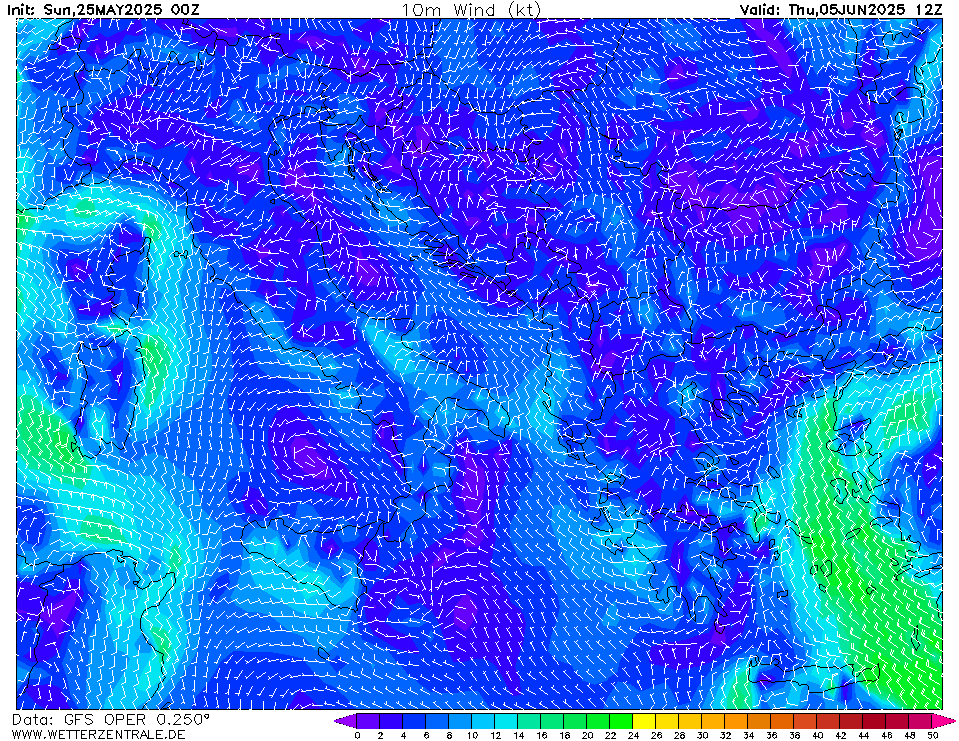Click the "24" legend value
The image size is (959, 741).
click(x=633, y=735)
